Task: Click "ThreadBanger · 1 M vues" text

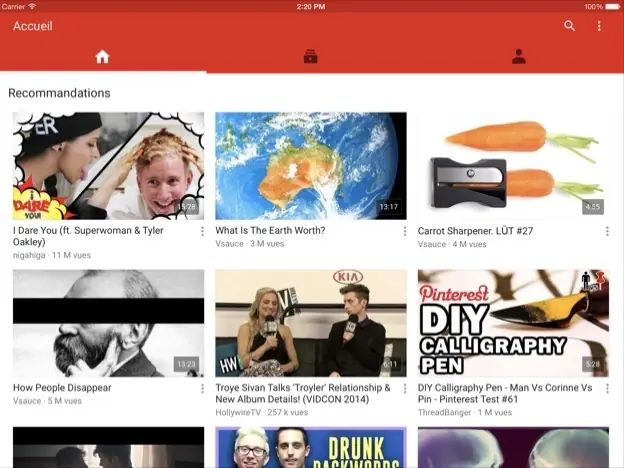Action: point(464,412)
